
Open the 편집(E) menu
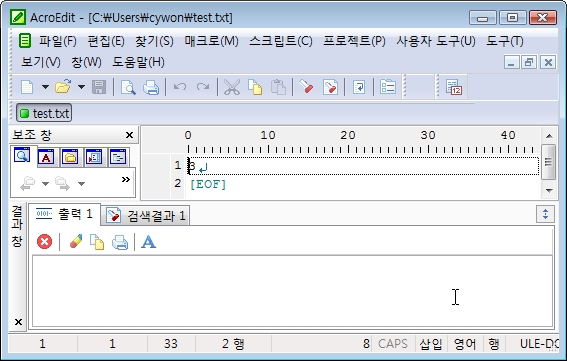pyautogui.click(x=106, y=41)
